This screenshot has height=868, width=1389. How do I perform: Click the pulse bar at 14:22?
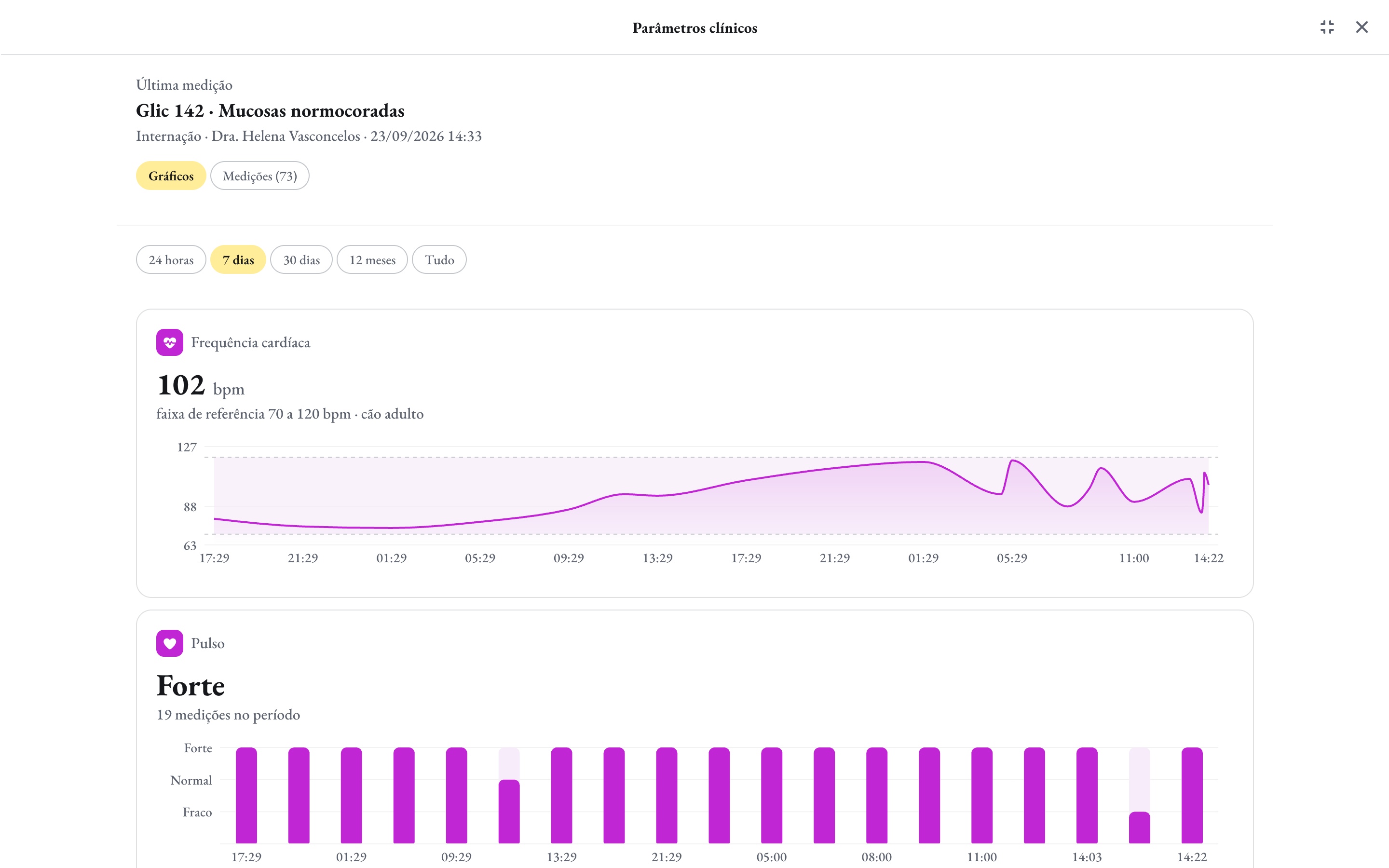tap(1192, 795)
